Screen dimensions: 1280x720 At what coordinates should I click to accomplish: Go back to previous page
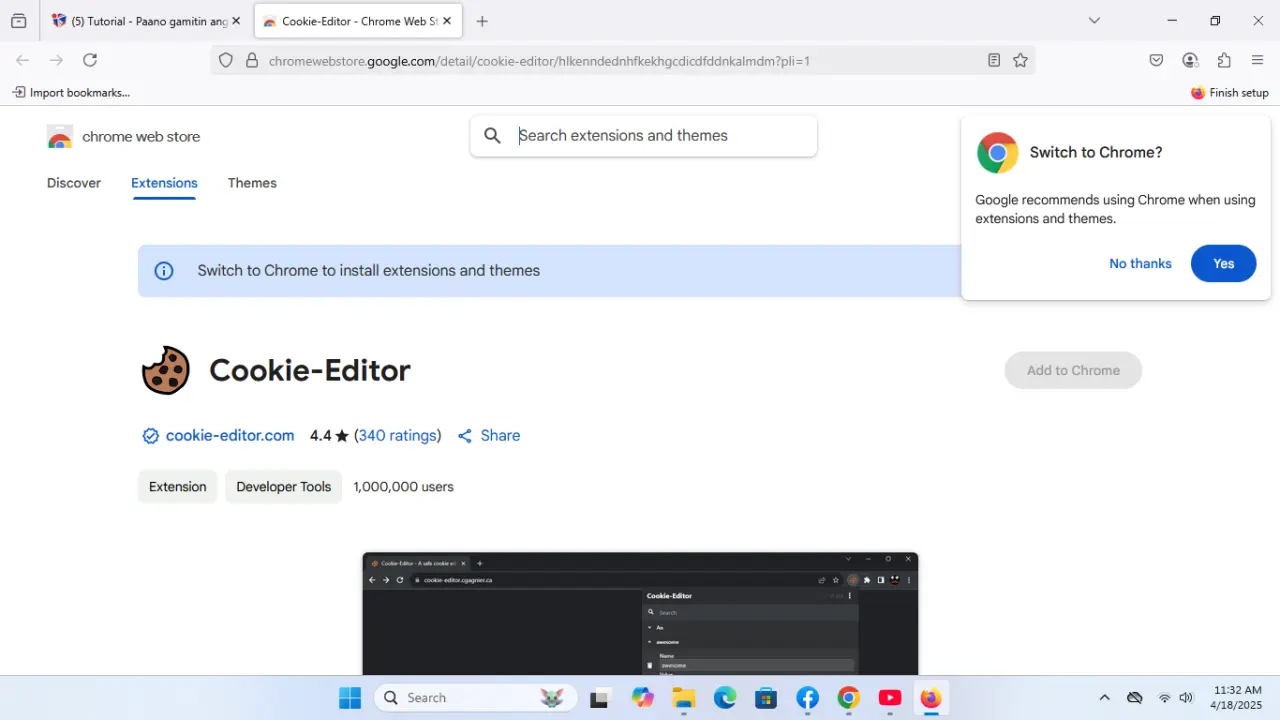pos(22,60)
